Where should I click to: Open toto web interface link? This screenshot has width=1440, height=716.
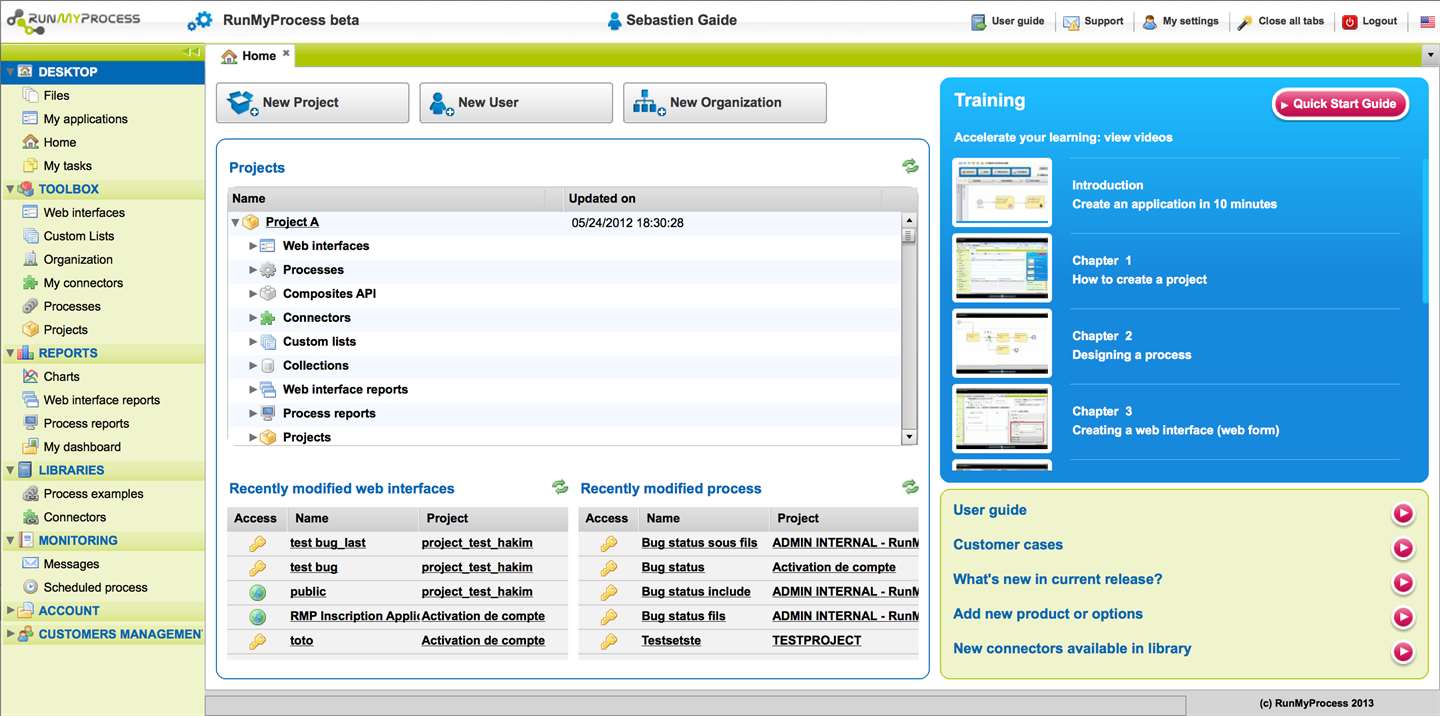pyautogui.click(x=301, y=640)
